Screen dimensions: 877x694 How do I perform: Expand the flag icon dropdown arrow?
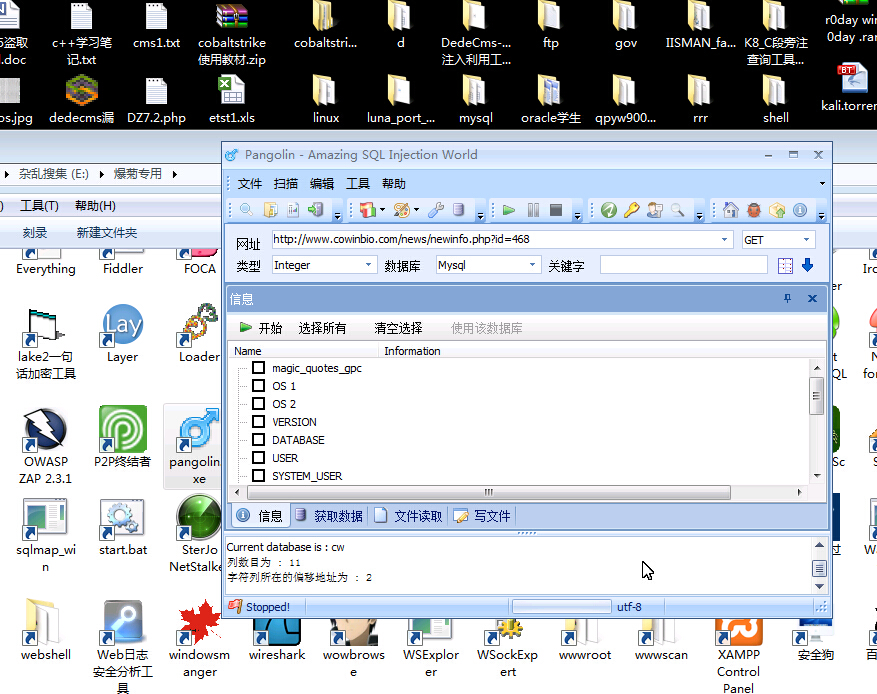pyautogui.click(x=382, y=210)
